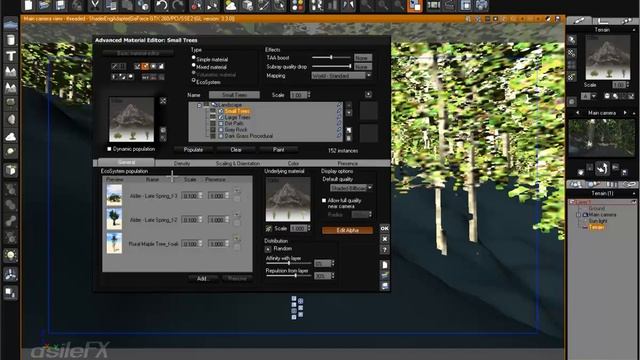Toggle checkbox of Large Trees layer
This screenshot has width=640, height=360.
[221, 117]
